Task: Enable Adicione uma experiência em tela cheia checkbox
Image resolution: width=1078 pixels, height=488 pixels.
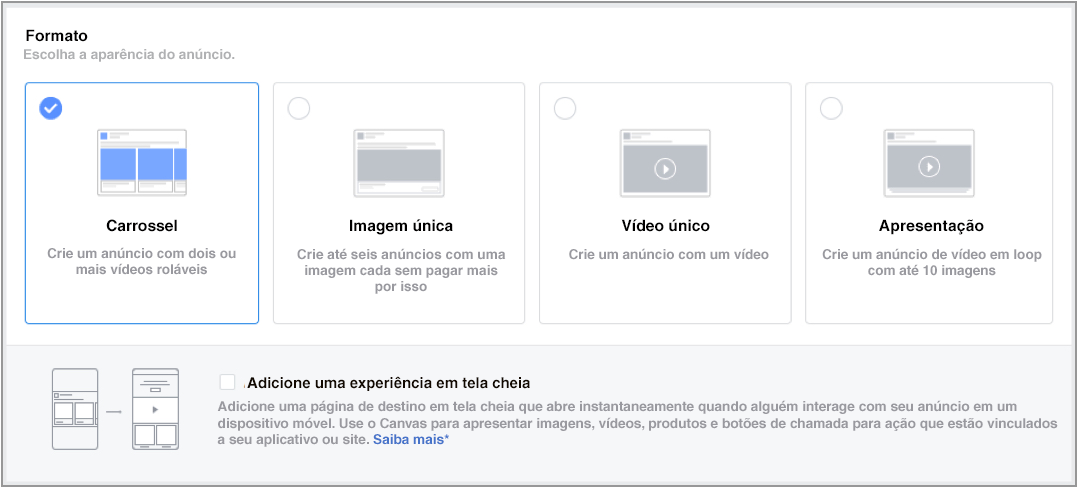Action: (228, 382)
